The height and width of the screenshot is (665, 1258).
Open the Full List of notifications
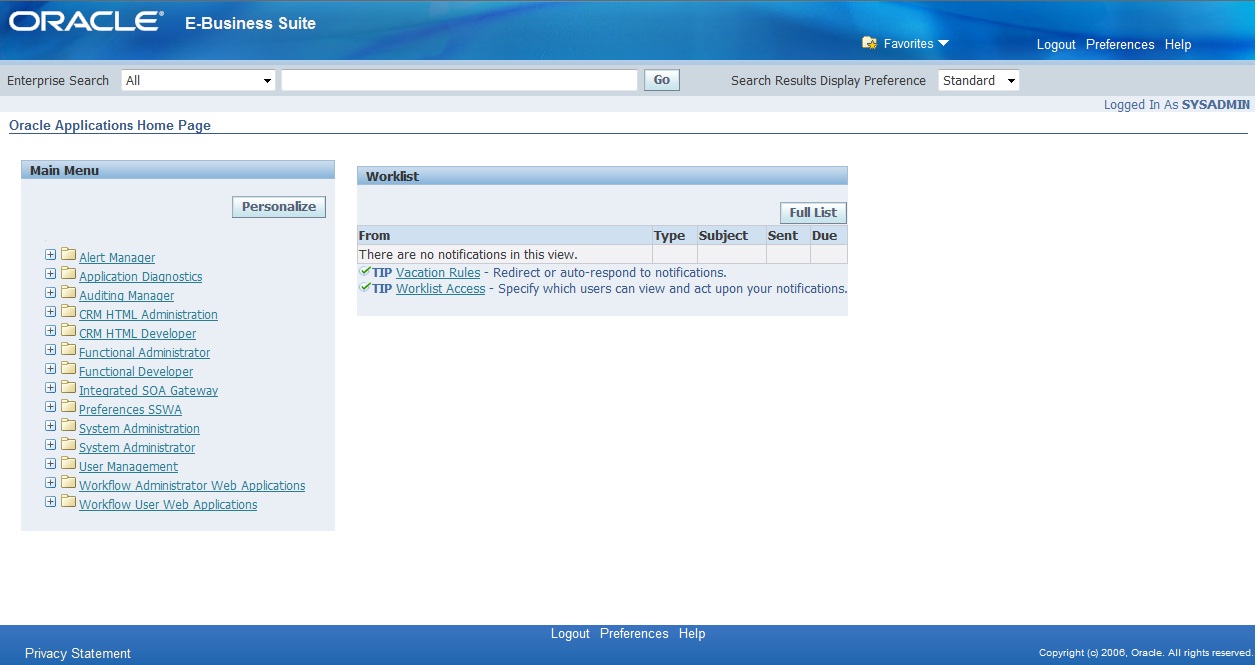click(x=811, y=212)
